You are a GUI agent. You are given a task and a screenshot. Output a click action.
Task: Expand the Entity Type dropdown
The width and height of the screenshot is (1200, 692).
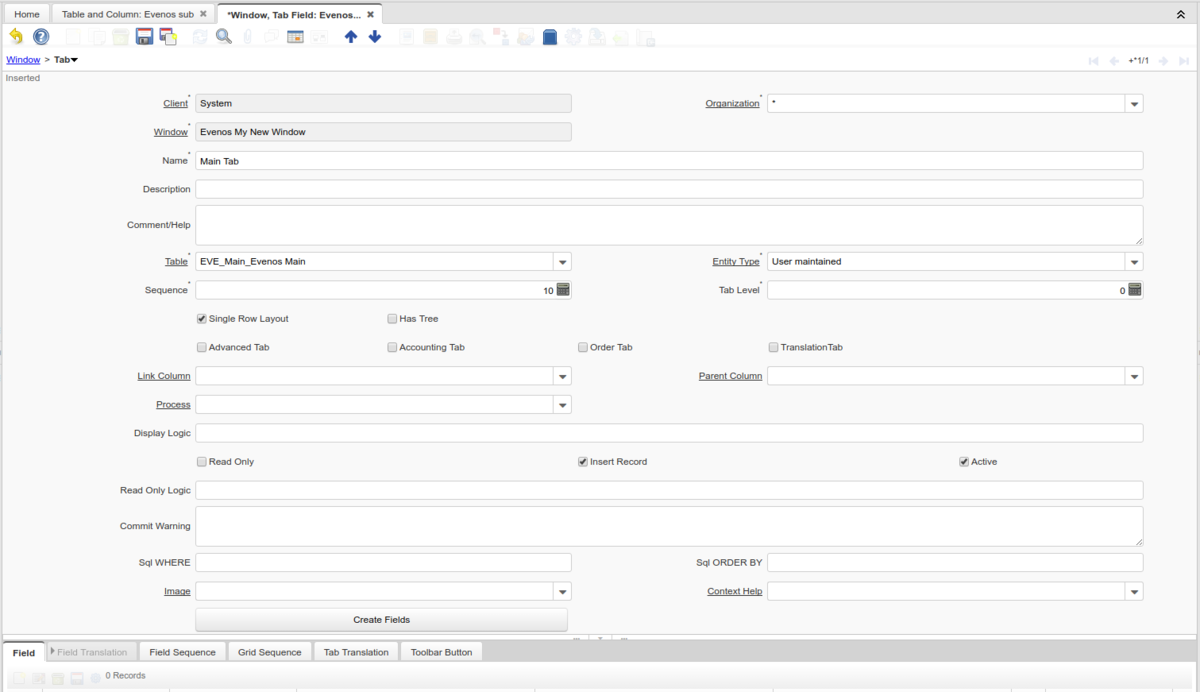[1134, 262]
